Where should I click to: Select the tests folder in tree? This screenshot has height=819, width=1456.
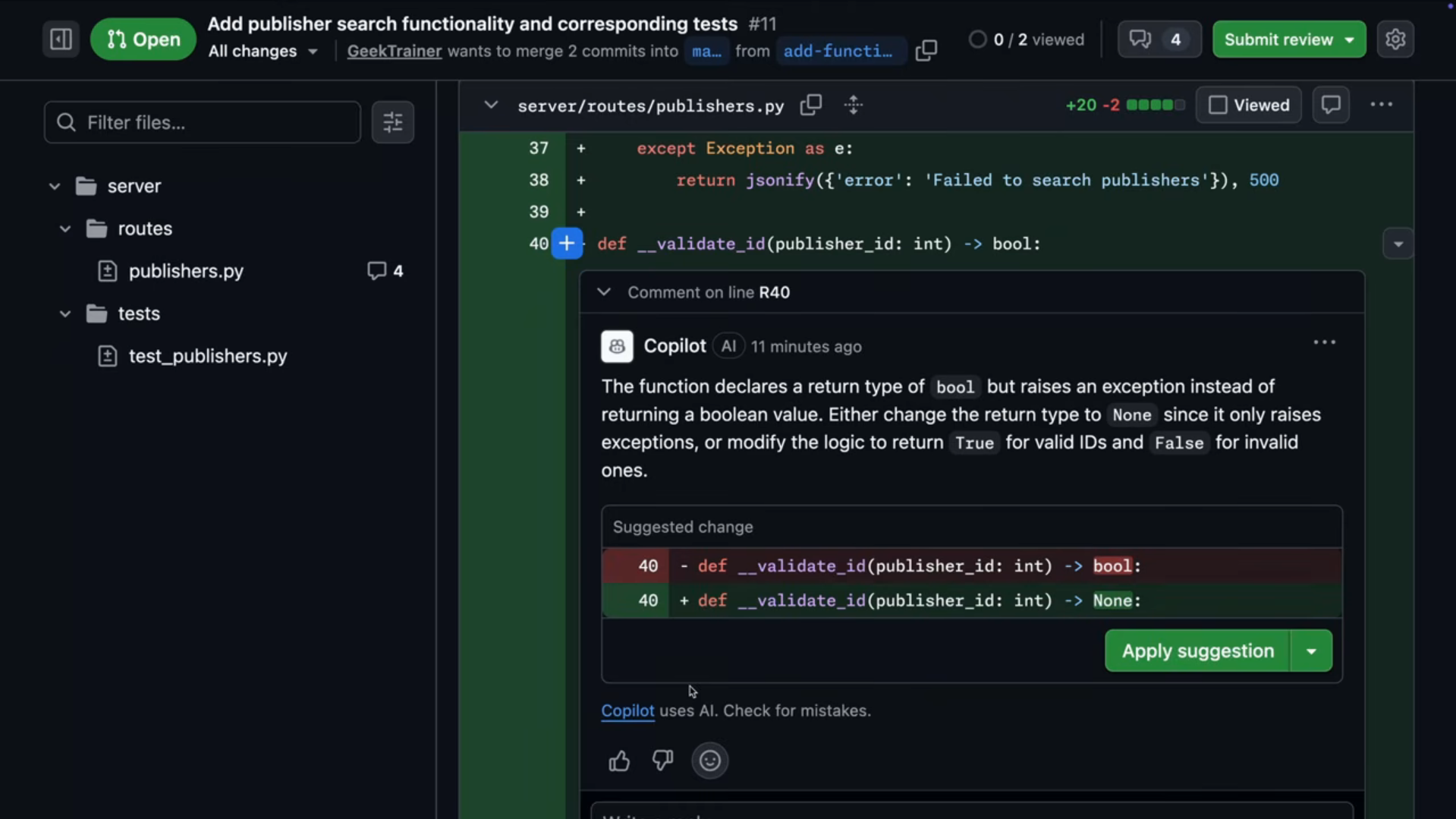139,313
